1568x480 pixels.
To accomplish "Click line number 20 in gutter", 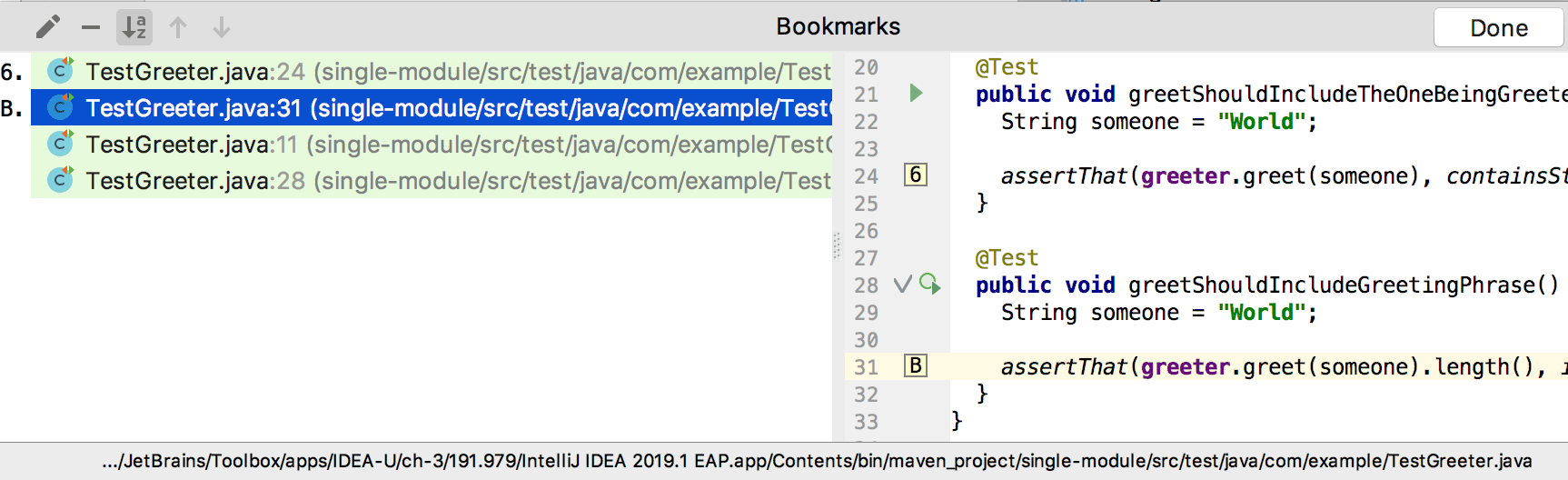I will tap(866, 67).
